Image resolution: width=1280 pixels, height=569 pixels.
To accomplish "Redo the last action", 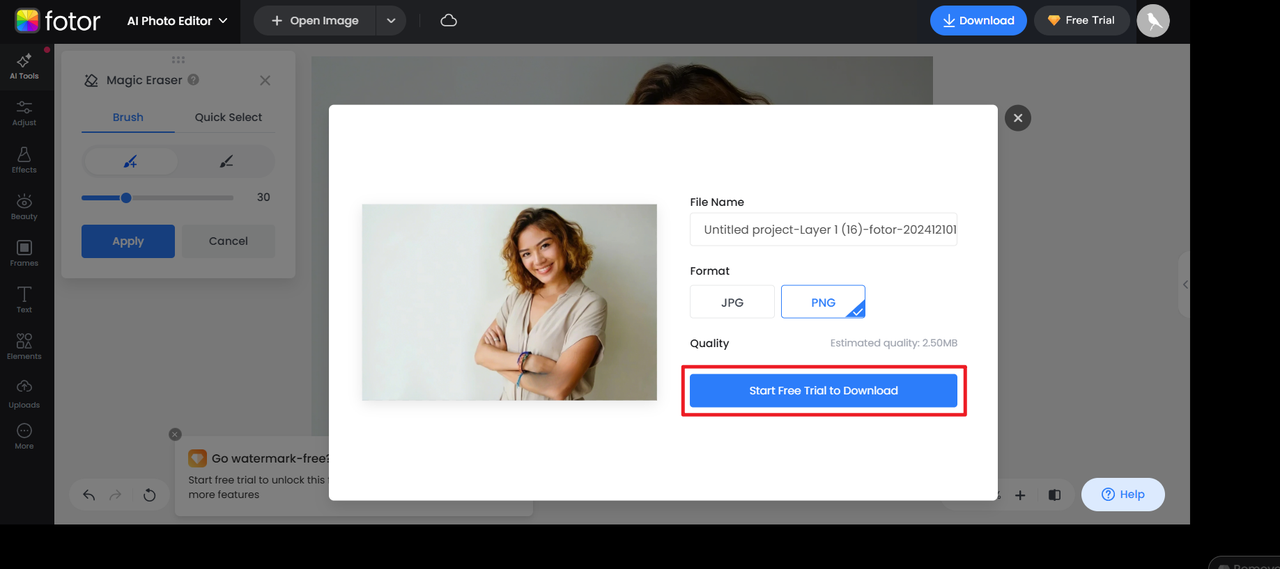I will [x=116, y=495].
